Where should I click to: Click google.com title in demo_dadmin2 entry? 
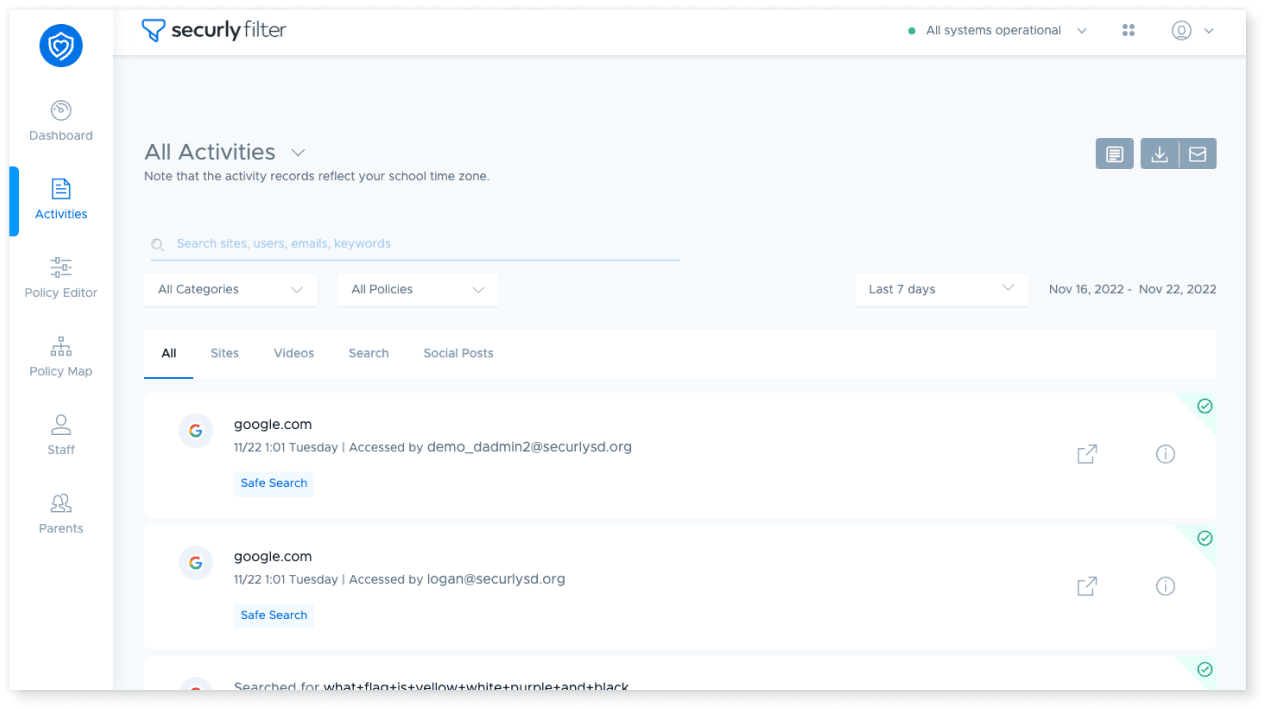coord(273,425)
